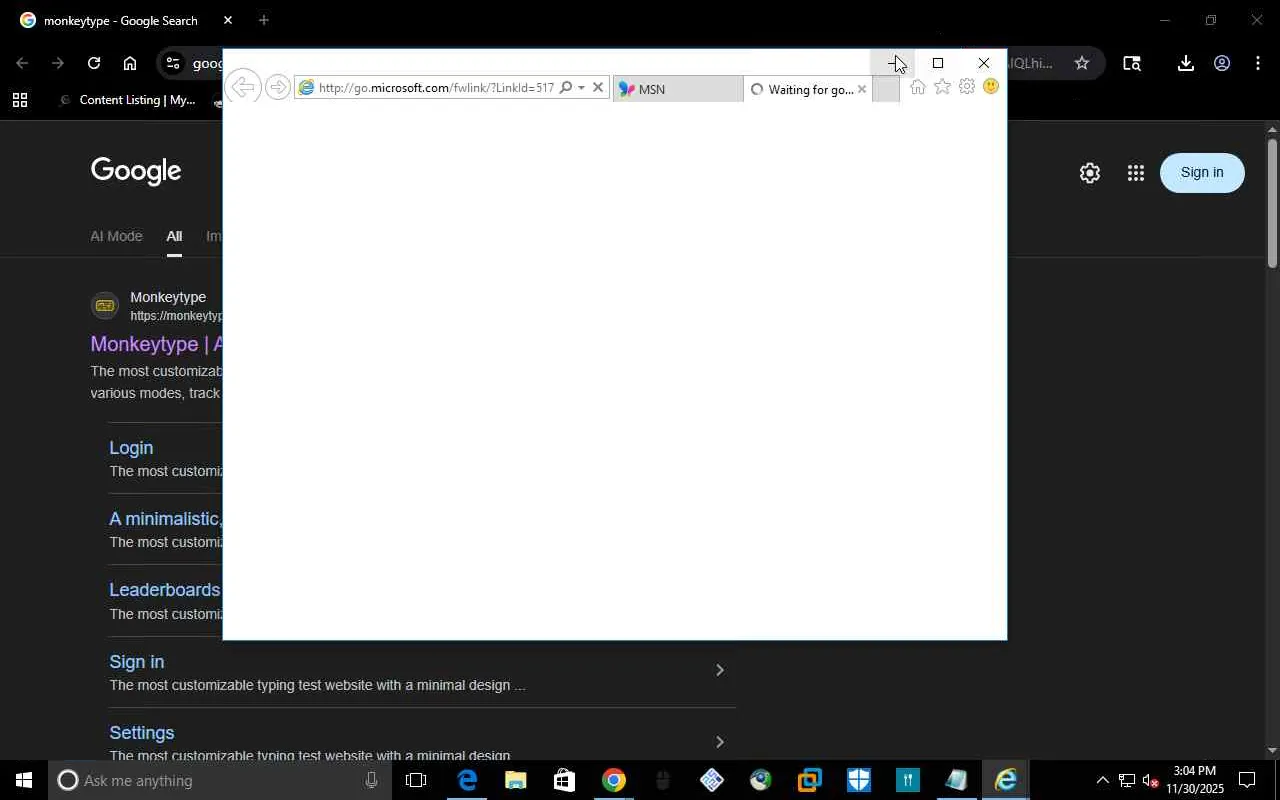Click the Google logo
This screenshot has height=800, width=1280.
click(x=136, y=171)
